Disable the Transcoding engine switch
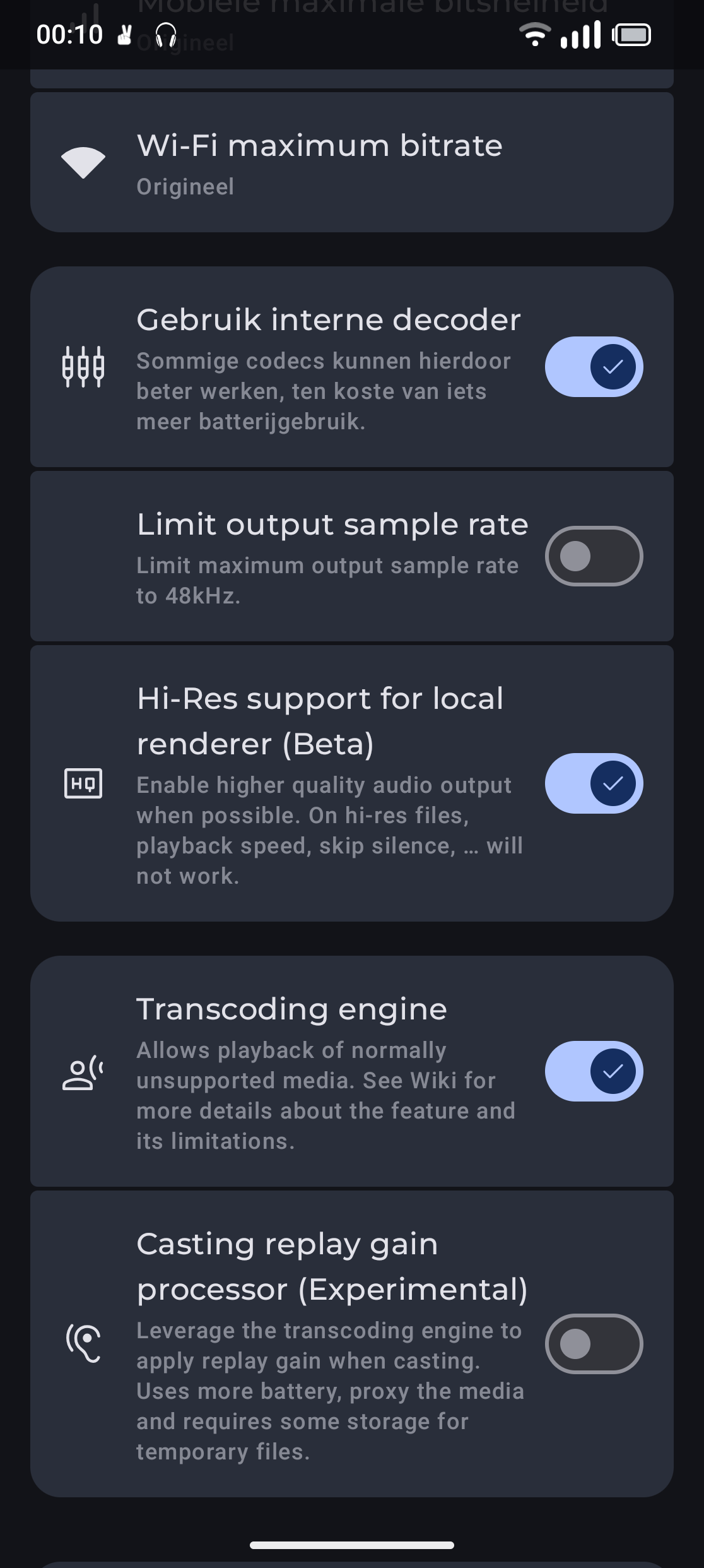The width and height of the screenshot is (704, 1568). [x=594, y=1071]
